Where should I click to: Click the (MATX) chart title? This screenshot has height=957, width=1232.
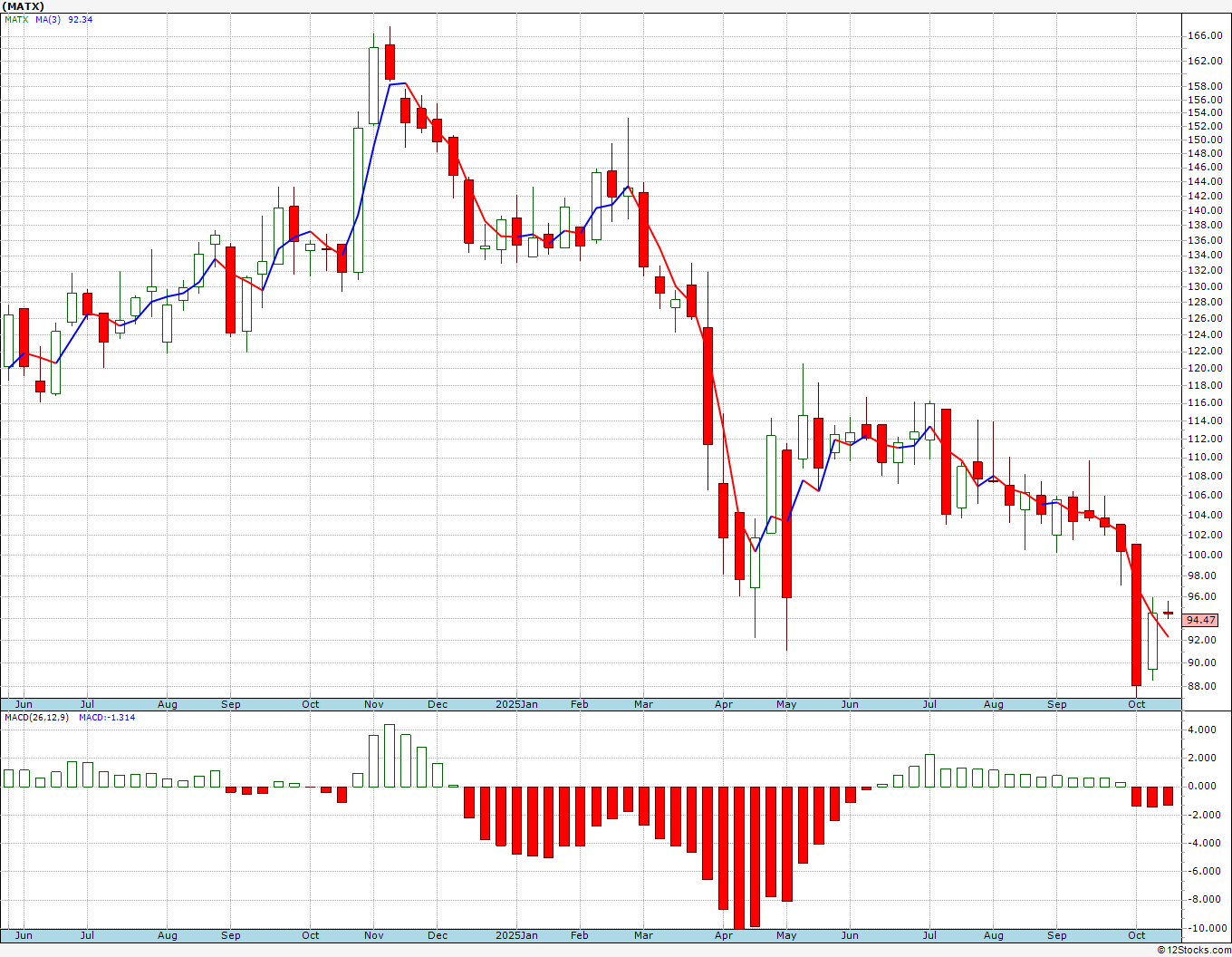coord(24,6)
